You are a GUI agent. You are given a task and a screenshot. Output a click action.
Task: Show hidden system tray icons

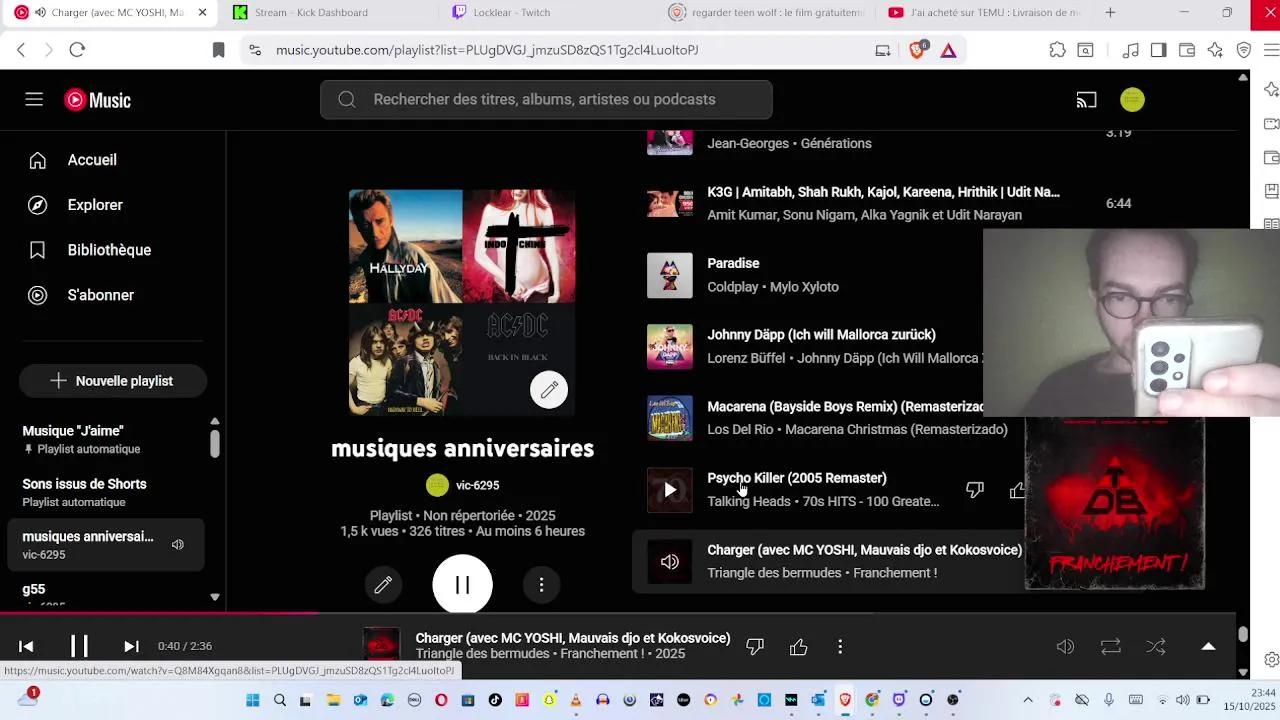1028,700
